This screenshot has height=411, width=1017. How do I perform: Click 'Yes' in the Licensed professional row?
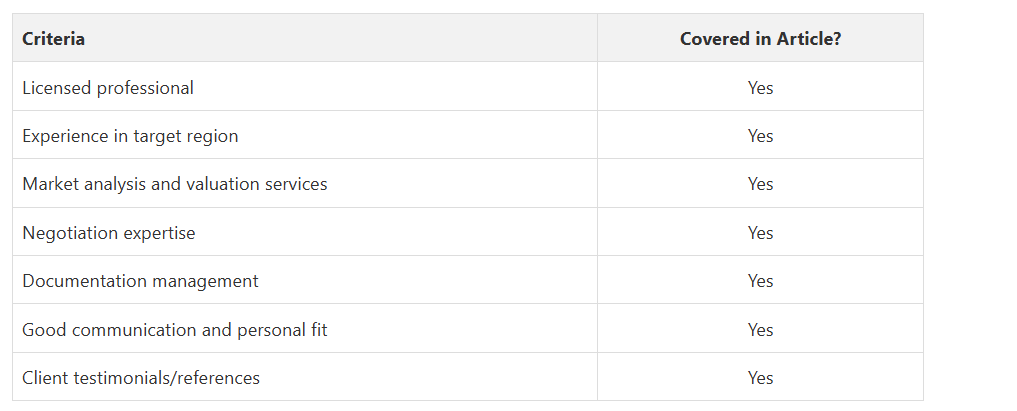click(760, 88)
